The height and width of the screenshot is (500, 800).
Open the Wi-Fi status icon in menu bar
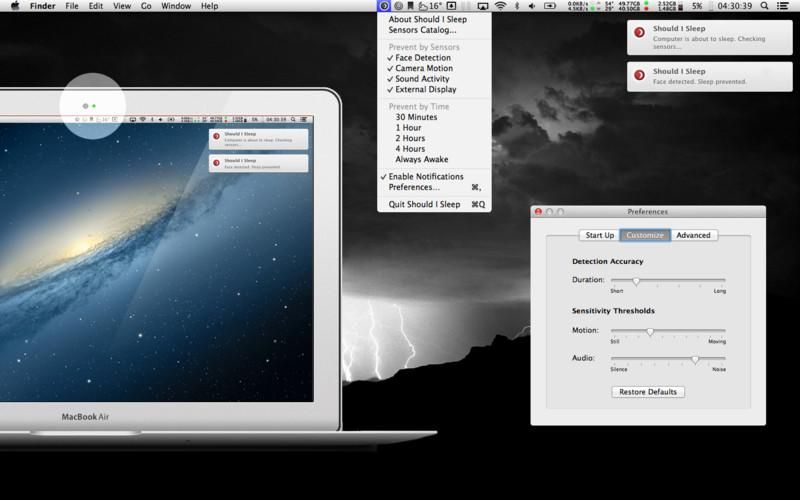(499, 6)
